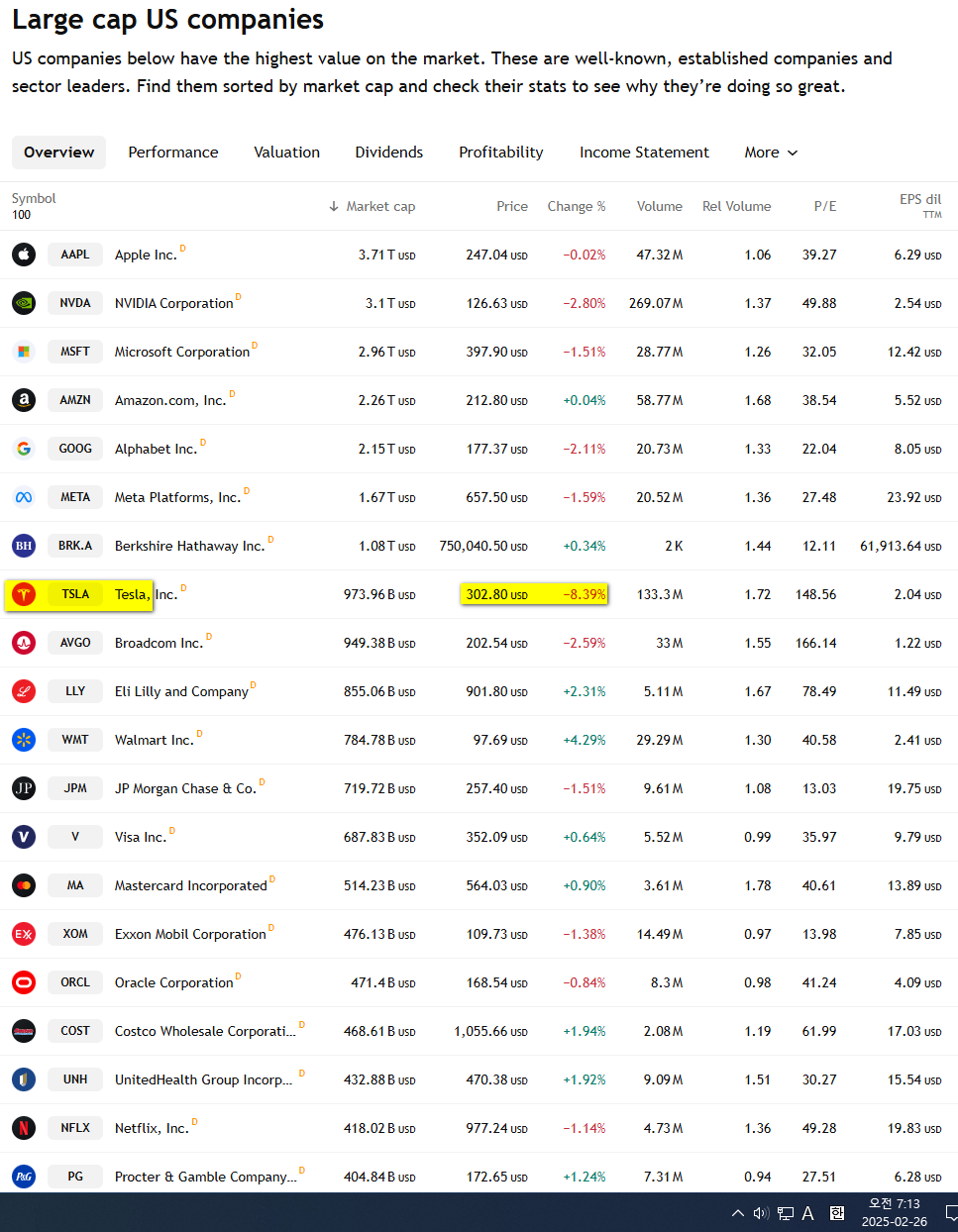Switch to the Profitability tab

coord(501,153)
